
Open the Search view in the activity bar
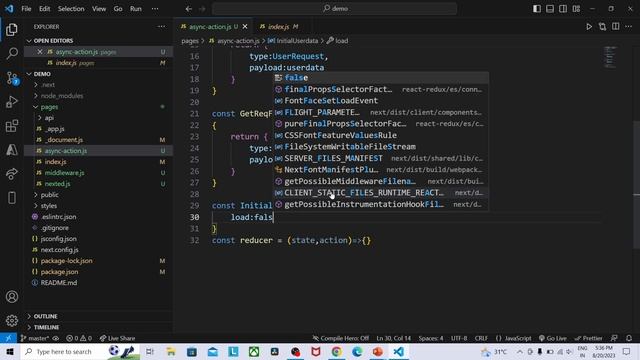tap(12, 53)
